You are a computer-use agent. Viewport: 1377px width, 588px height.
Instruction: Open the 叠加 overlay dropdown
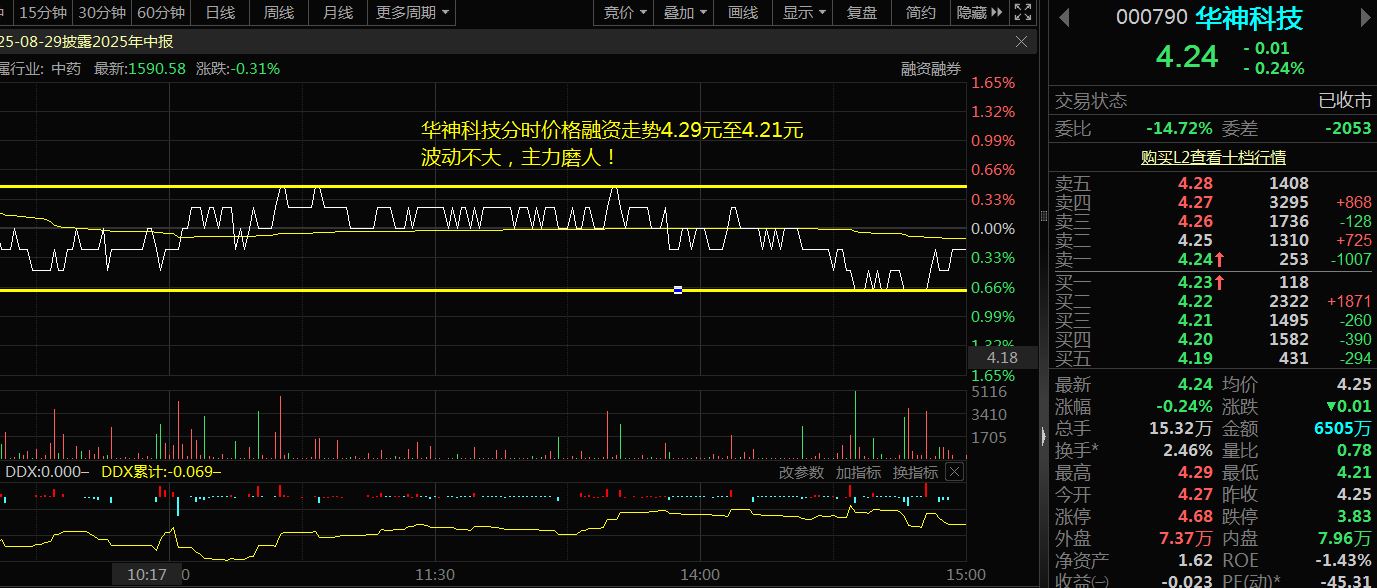click(685, 12)
